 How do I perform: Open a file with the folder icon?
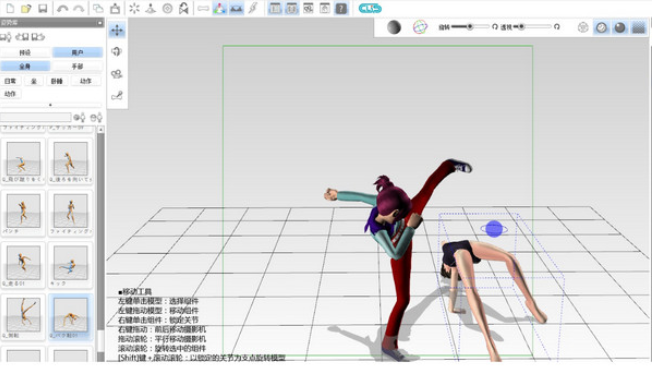click(26, 8)
